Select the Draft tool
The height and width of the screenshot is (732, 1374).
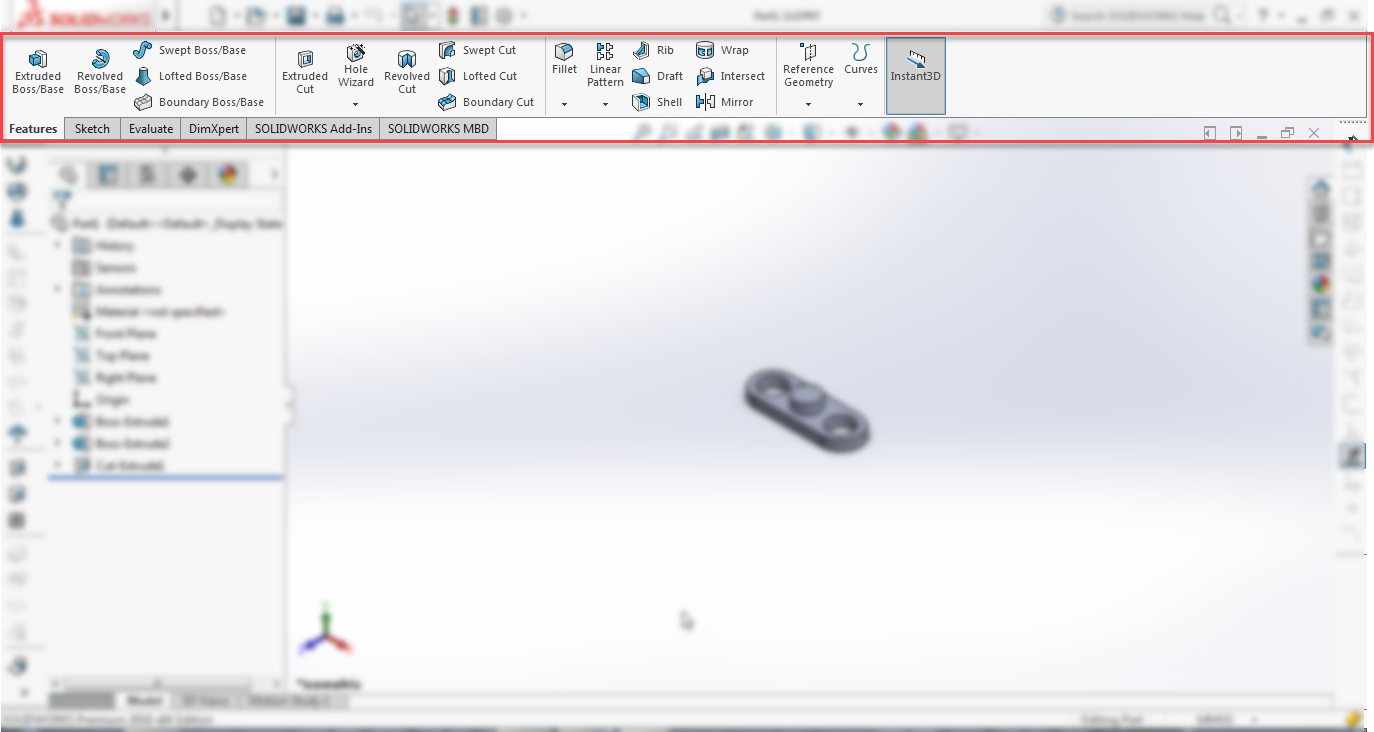coord(660,75)
